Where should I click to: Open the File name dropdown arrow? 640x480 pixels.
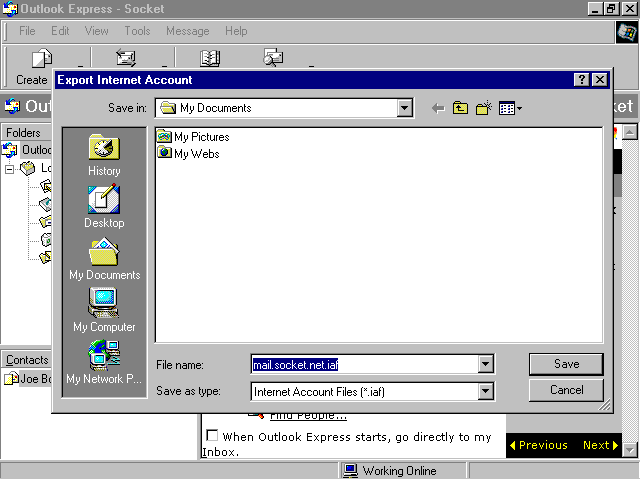(485, 364)
